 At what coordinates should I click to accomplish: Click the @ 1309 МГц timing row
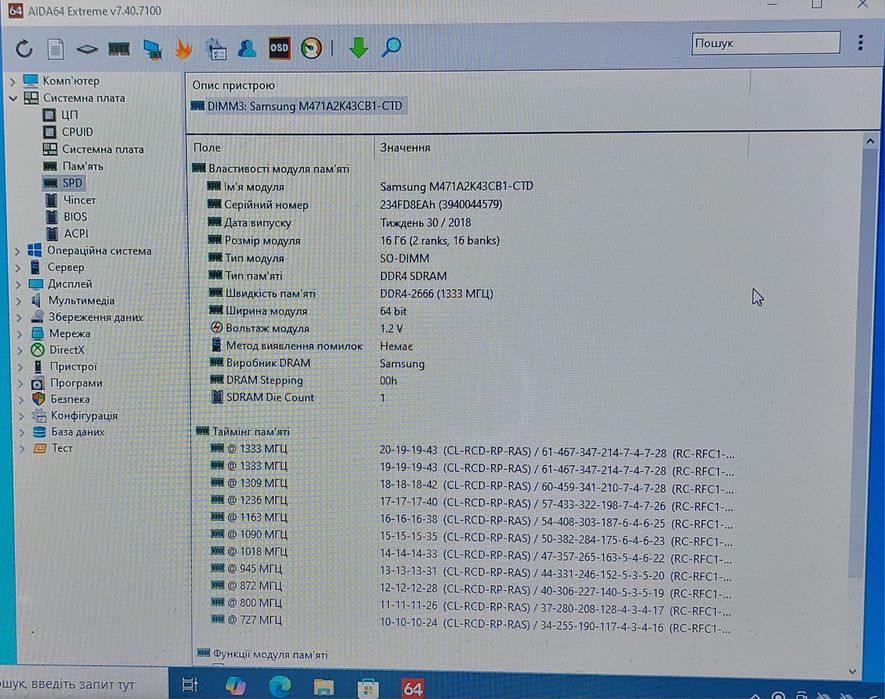click(x=472, y=484)
